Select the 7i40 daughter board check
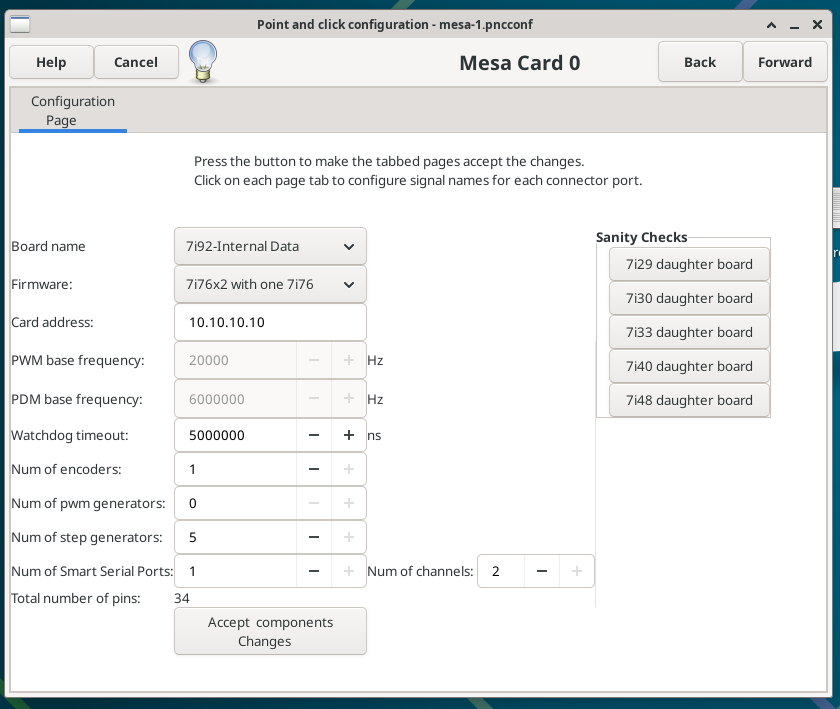Image resolution: width=840 pixels, height=709 pixels. click(689, 366)
